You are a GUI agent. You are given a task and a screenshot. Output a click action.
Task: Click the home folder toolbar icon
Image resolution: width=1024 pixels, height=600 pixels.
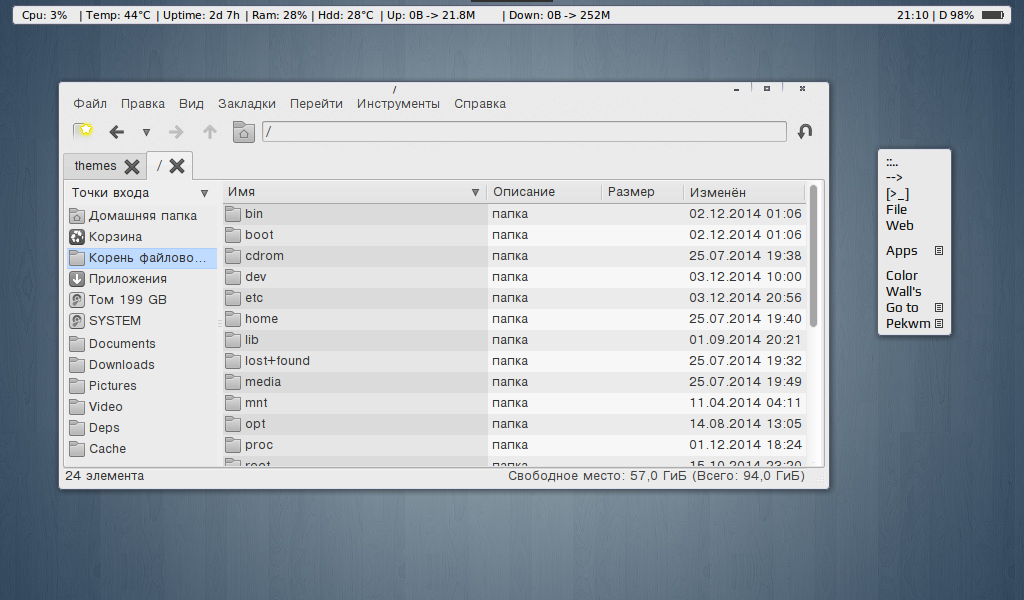[x=244, y=132]
